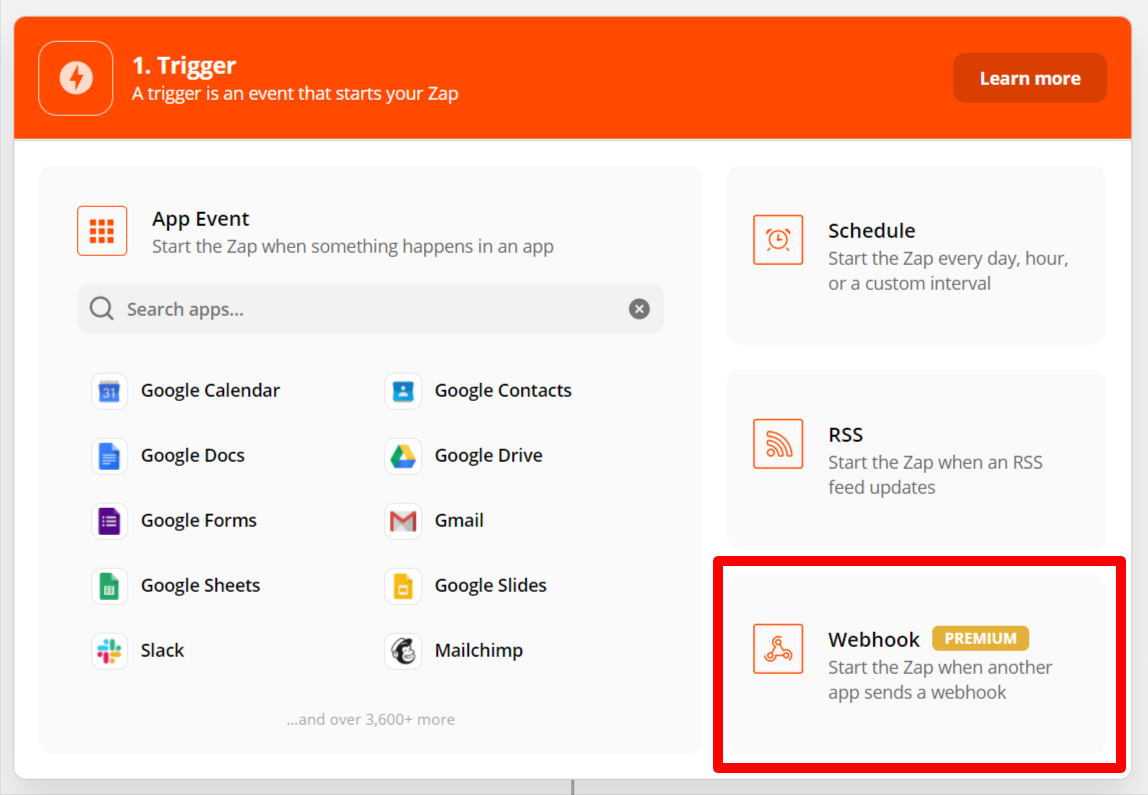Click the magnifying glass search icon

click(102, 309)
